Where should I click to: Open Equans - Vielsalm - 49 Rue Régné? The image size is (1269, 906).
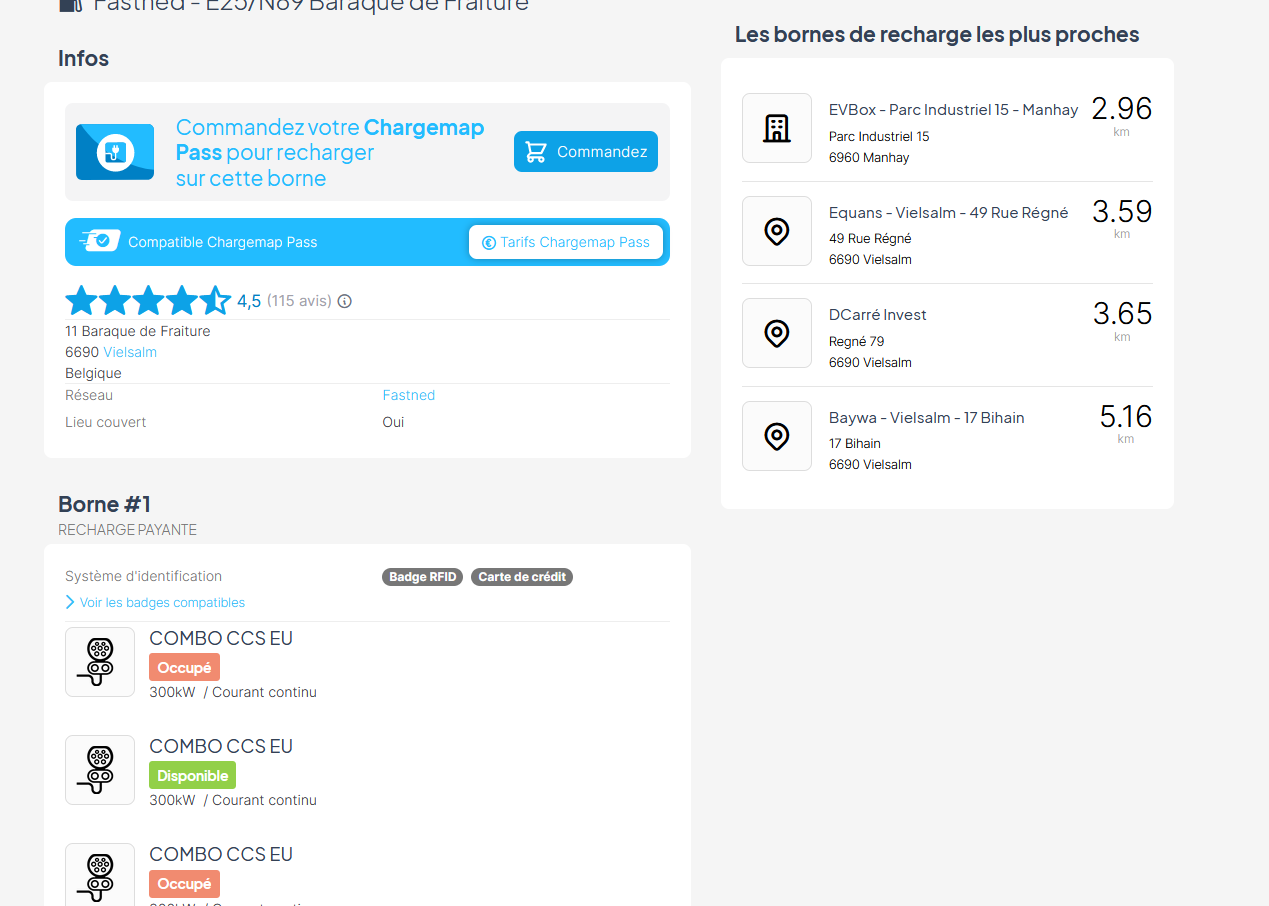pyautogui.click(x=948, y=213)
